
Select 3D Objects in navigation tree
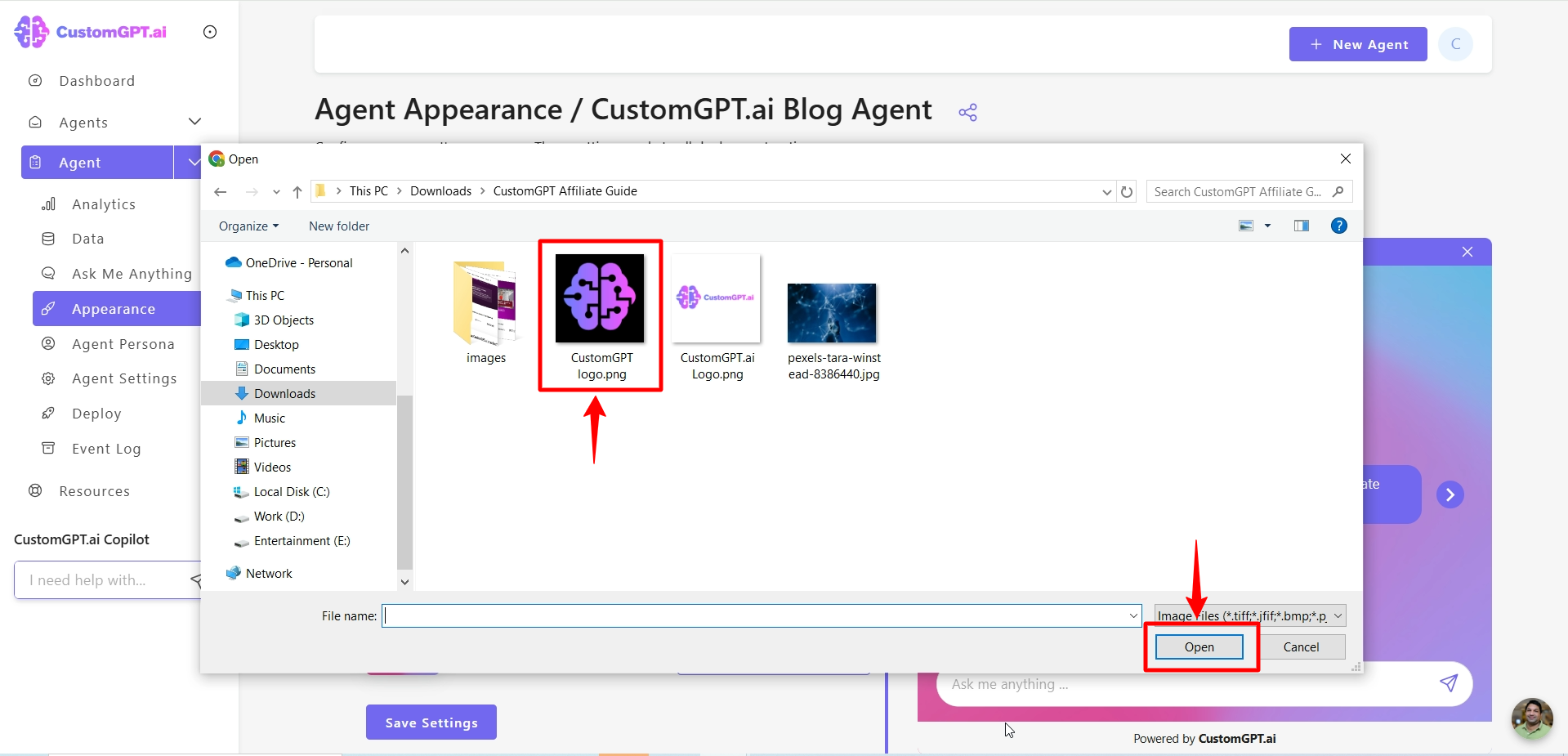(284, 320)
